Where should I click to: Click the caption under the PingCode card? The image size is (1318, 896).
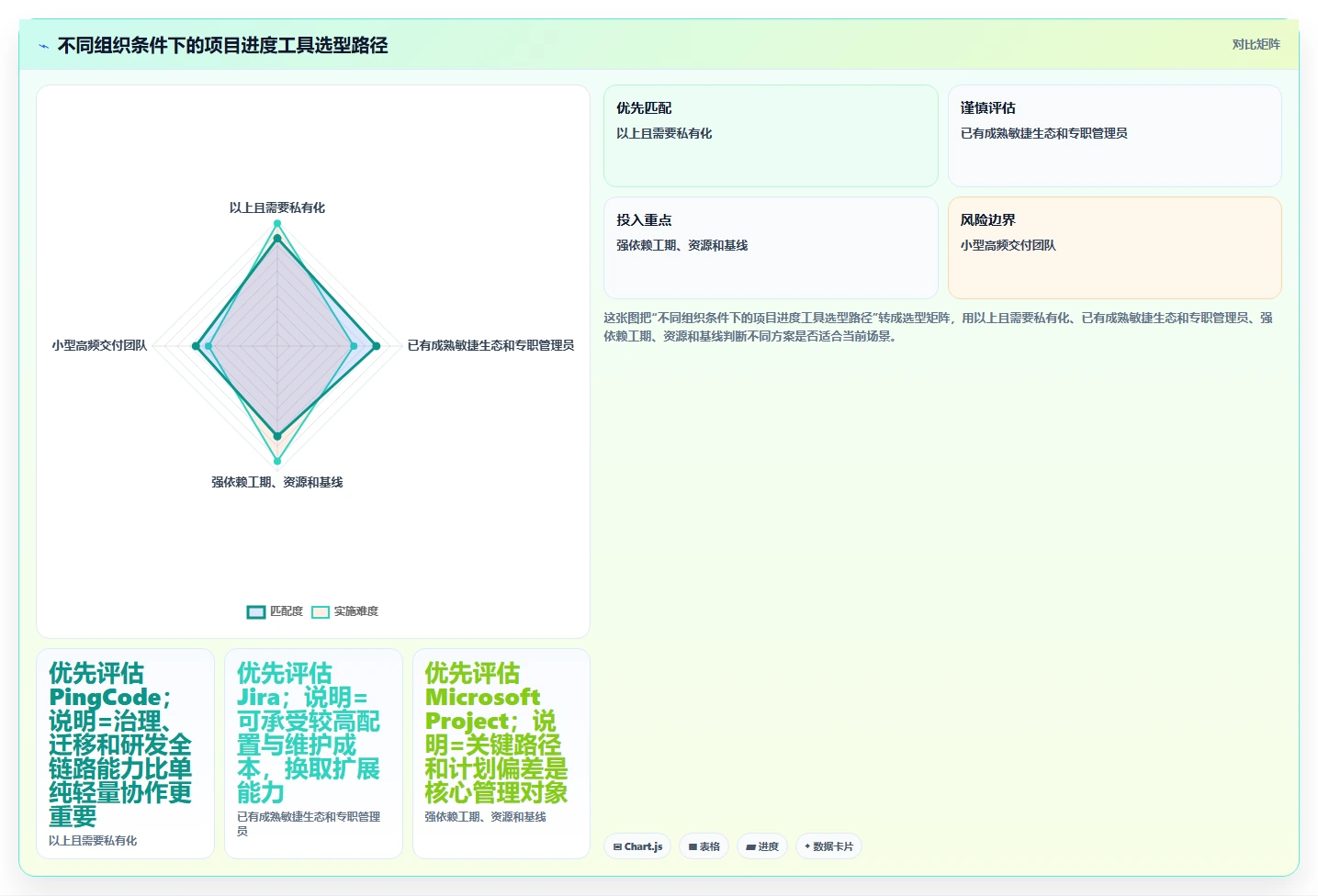[x=93, y=840]
